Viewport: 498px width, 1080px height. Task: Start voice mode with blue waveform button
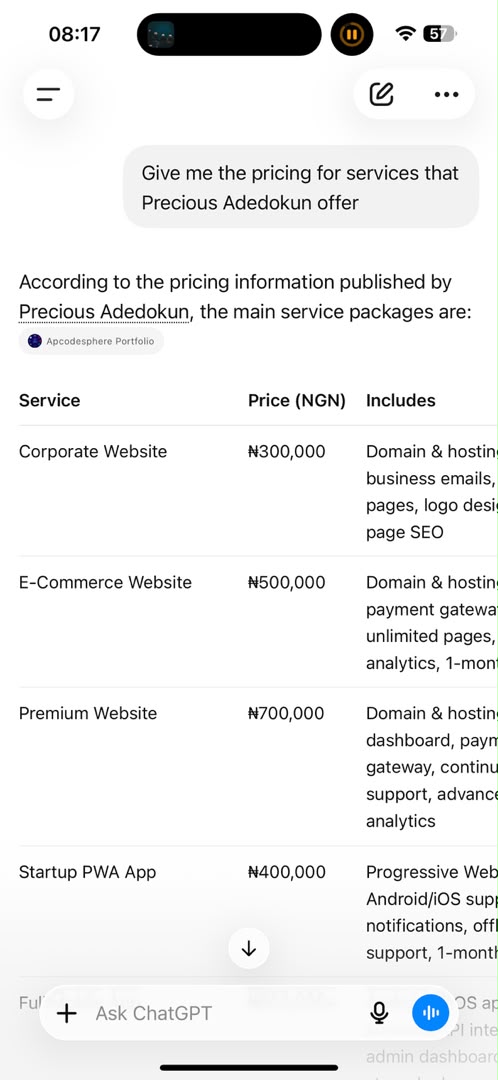430,1013
